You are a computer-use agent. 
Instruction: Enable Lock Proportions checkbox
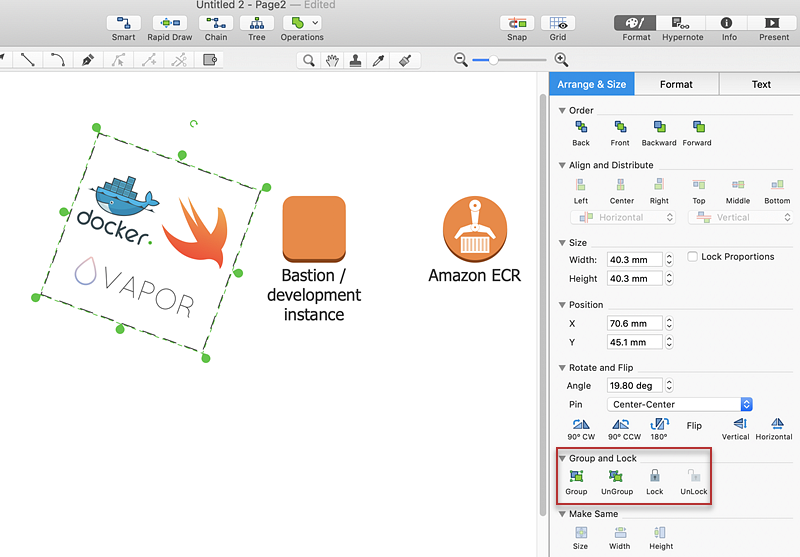(x=692, y=257)
